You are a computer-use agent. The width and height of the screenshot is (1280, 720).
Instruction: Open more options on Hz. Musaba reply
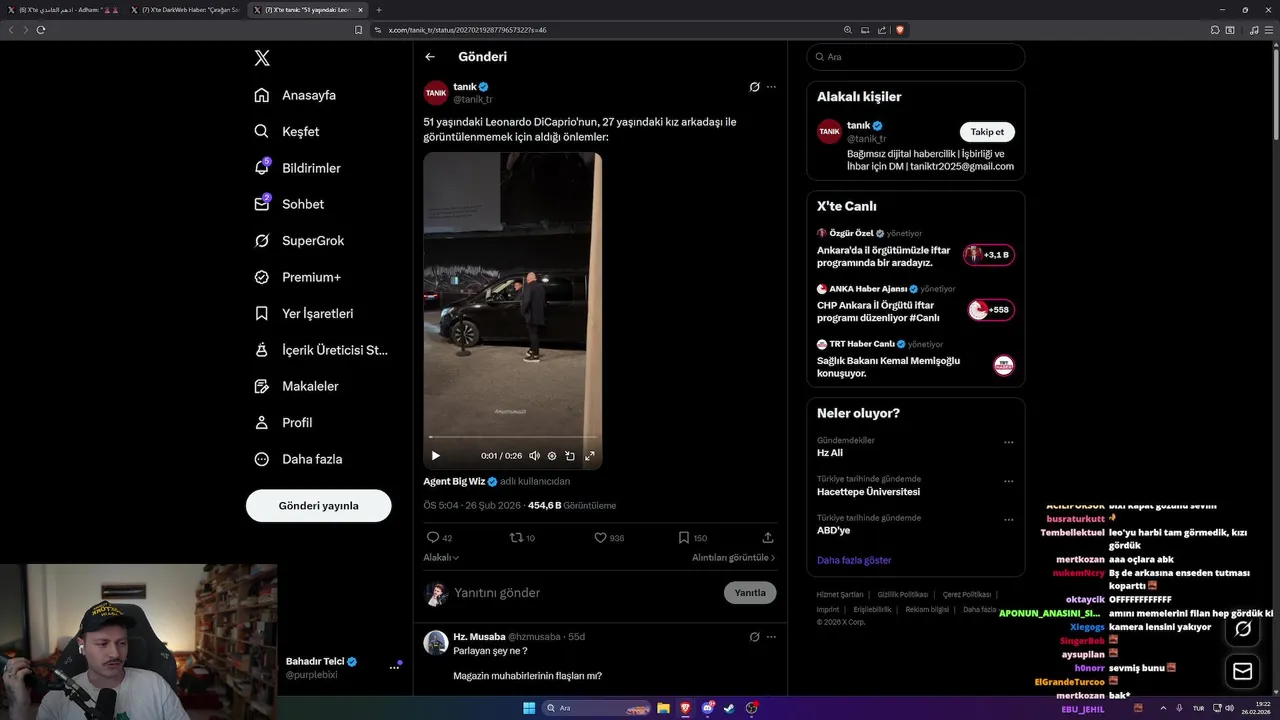pos(771,636)
